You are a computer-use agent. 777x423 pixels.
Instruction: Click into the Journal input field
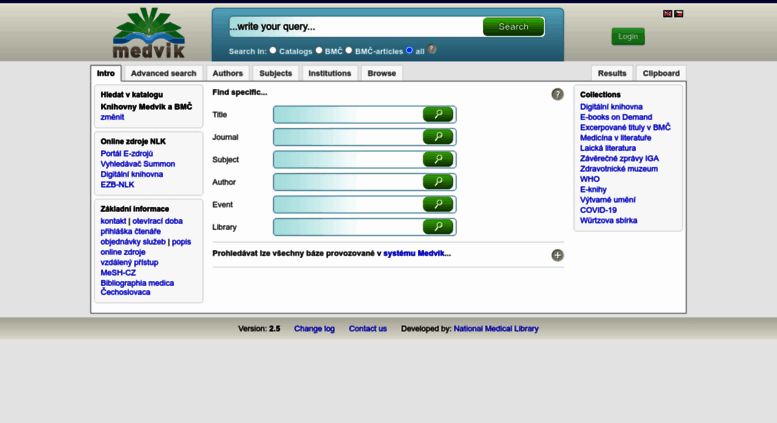(x=348, y=137)
